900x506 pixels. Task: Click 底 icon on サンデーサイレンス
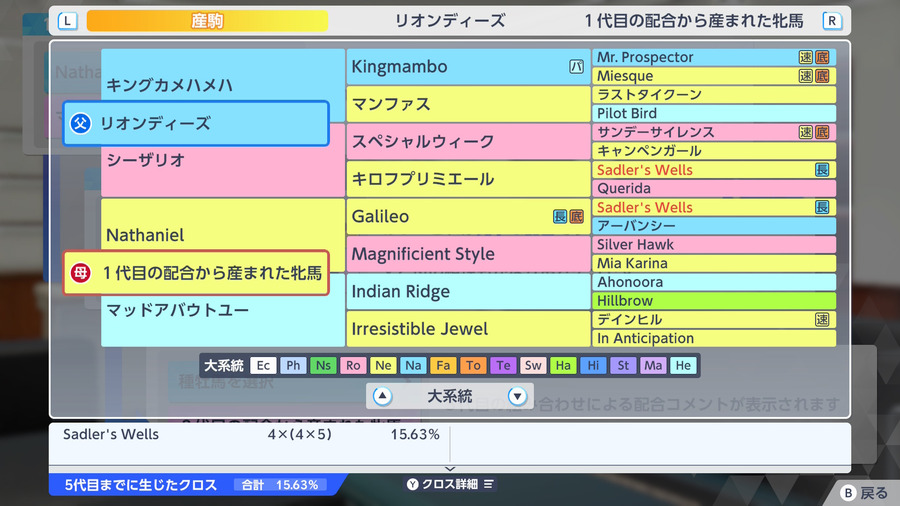822,132
